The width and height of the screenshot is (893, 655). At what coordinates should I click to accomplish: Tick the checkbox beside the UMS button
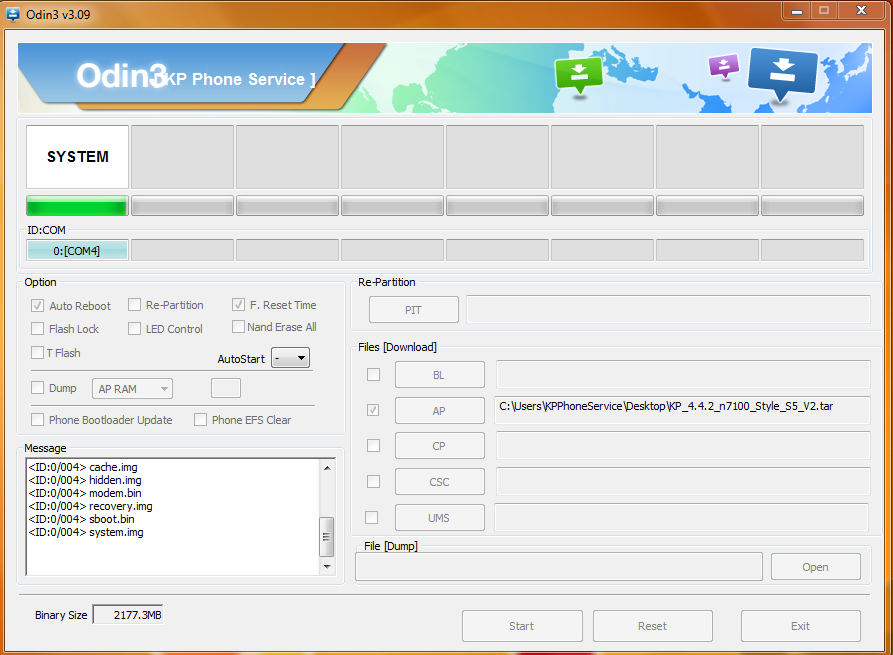tap(371, 518)
